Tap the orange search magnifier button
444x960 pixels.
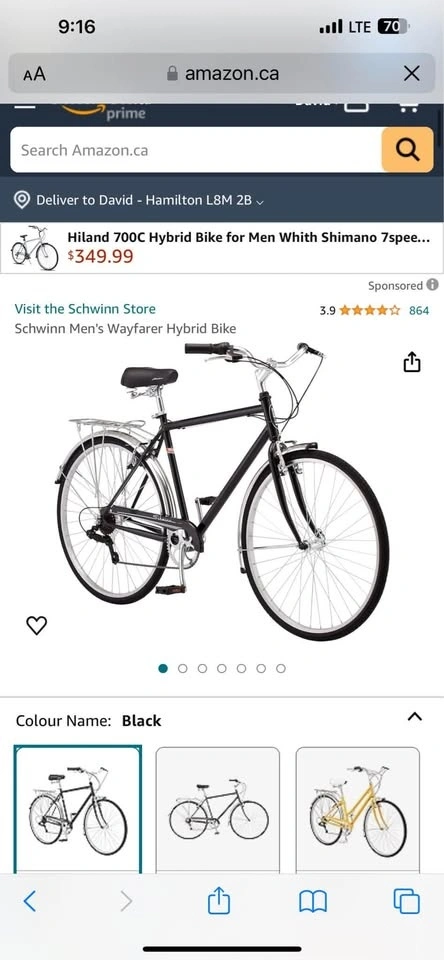407,149
